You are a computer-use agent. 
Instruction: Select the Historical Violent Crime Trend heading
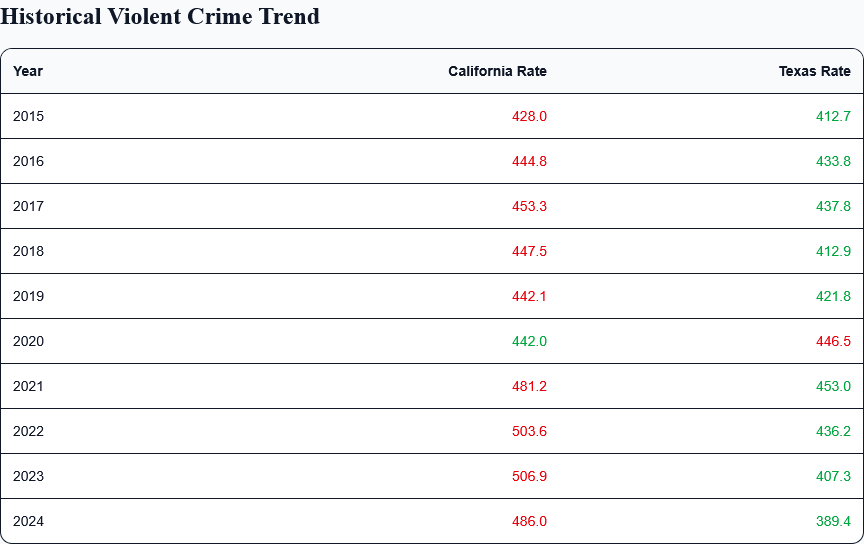[x=160, y=17]
